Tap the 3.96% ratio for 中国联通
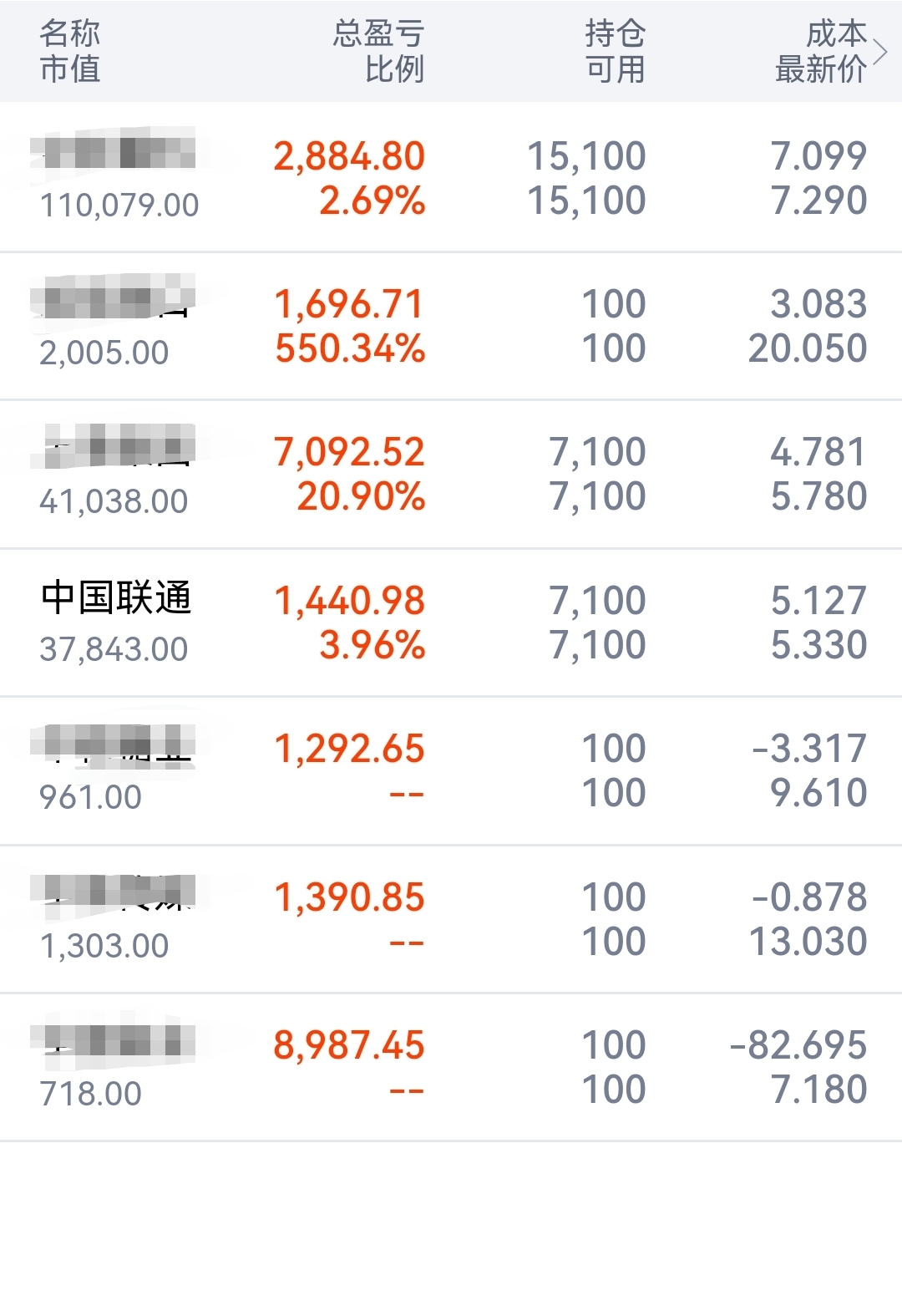902x1316 pixels. click(x=372, y=645)
